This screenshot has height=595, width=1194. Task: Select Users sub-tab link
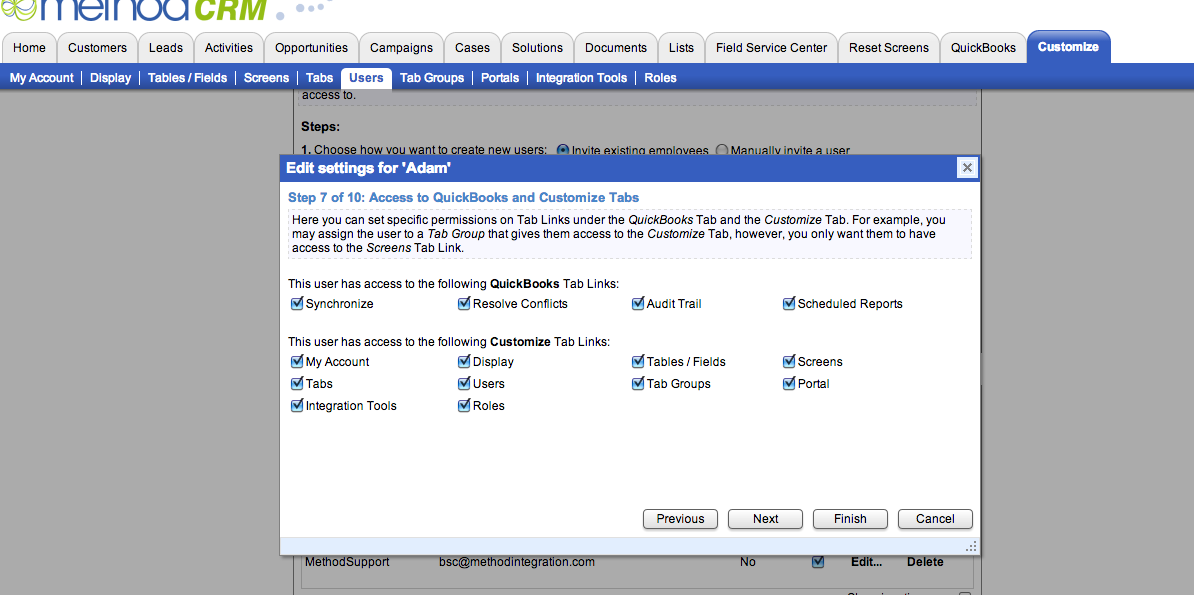coord(366,78)
